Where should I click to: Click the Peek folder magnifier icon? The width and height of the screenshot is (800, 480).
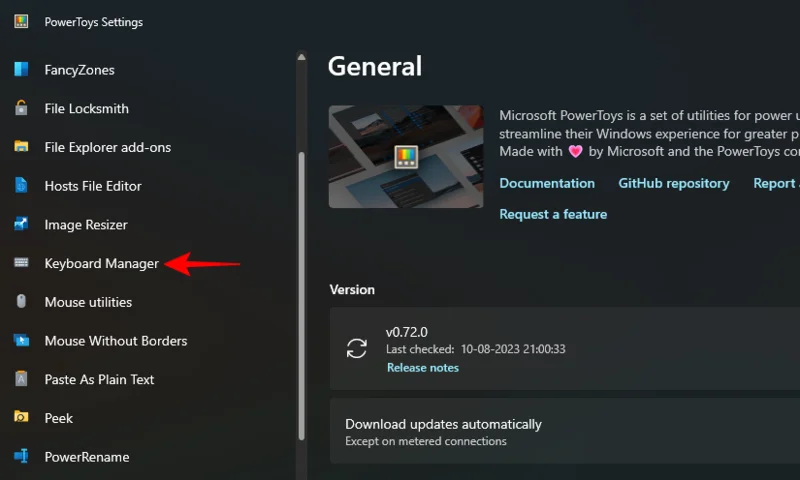pyautogui.click(x=21, y=417)
